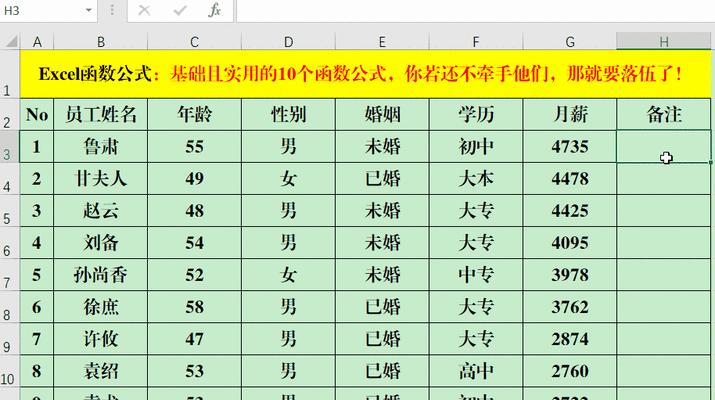
Task: Click age cell 49 for 甘夫人
Action: [x=195, y=179]
